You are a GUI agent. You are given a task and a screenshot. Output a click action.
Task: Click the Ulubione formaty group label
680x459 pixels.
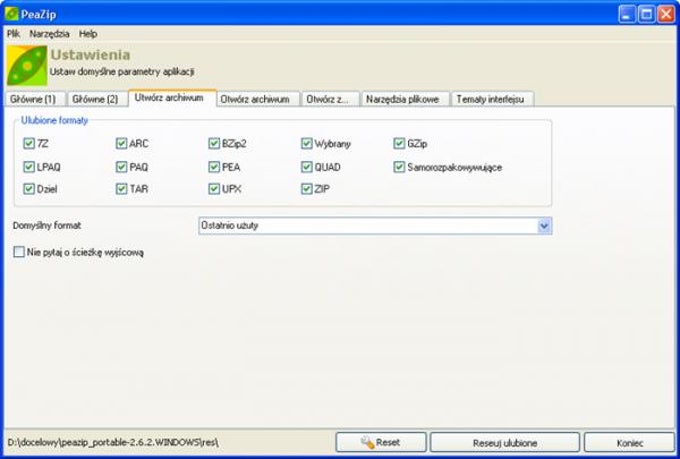coord(55,121)
